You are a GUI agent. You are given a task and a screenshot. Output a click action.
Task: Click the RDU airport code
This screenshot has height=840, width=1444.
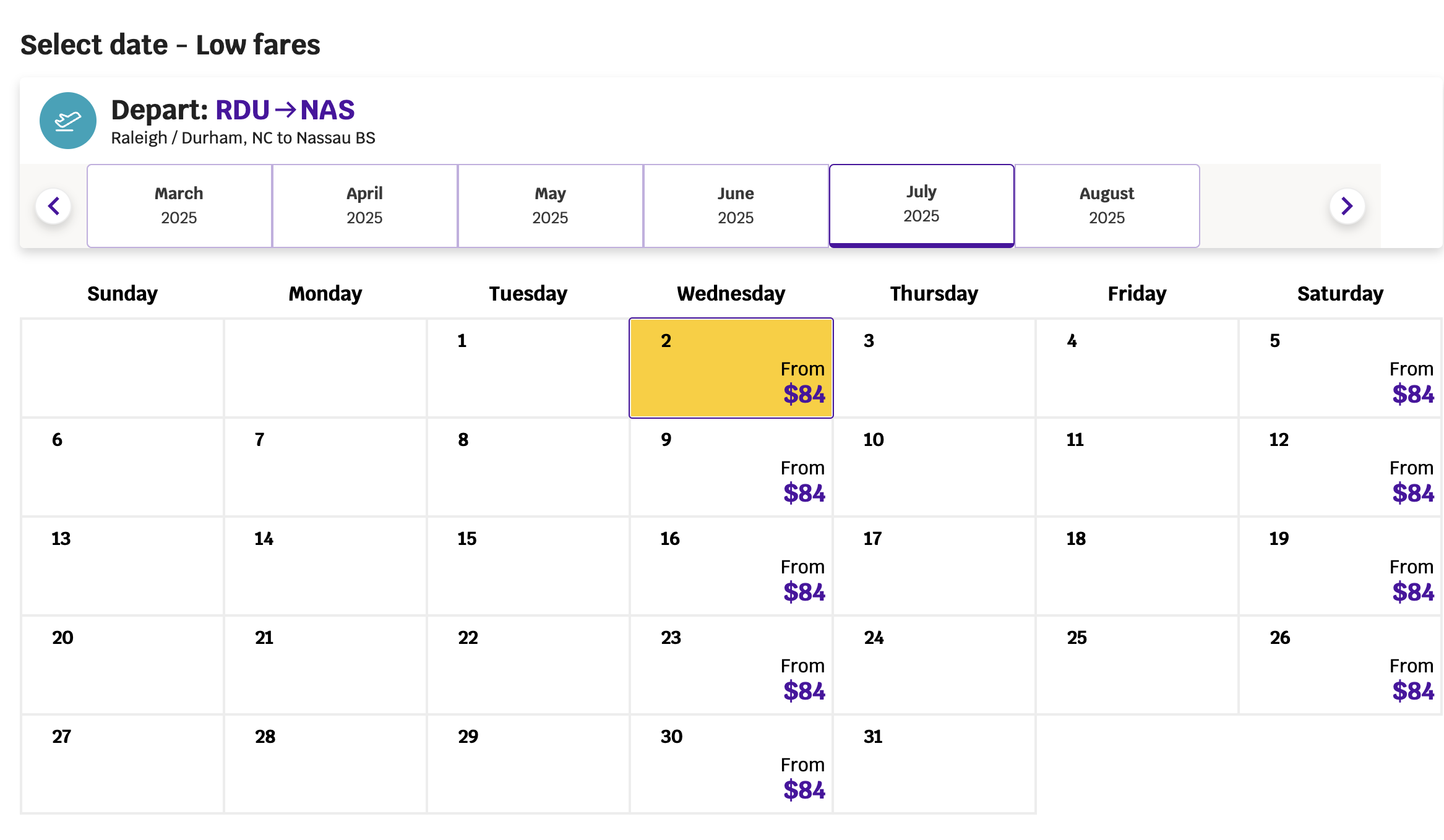(x=243, y=110)
